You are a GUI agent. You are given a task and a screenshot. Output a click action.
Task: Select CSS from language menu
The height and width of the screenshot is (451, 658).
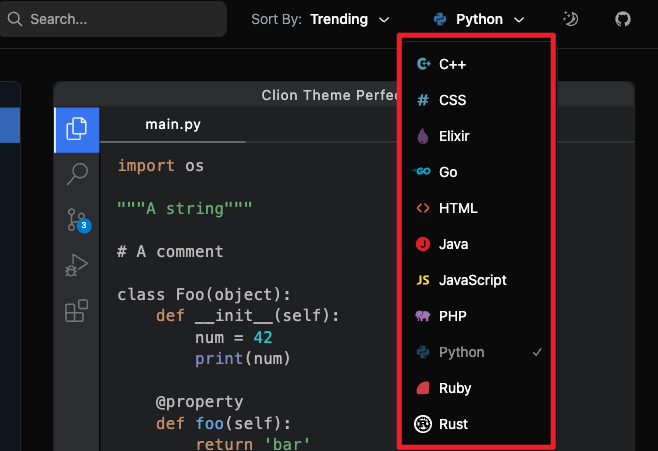[x=476, y=100]
